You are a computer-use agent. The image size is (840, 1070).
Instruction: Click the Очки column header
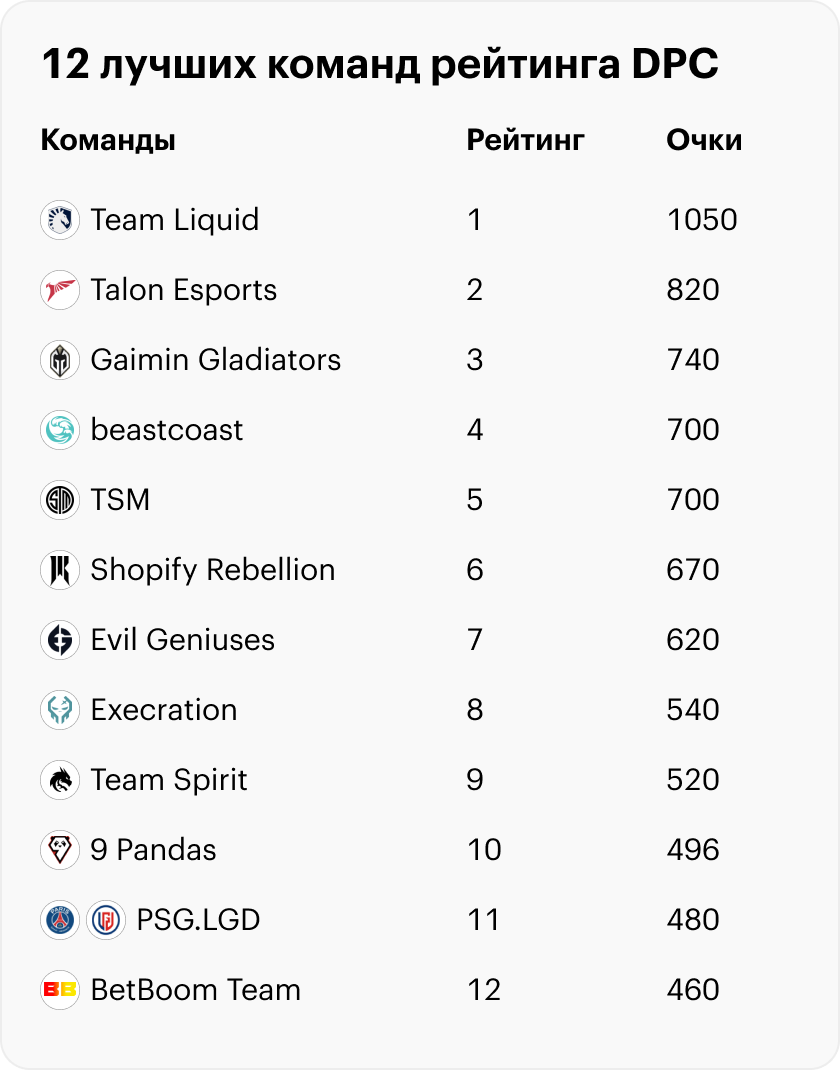coord(704,140)
